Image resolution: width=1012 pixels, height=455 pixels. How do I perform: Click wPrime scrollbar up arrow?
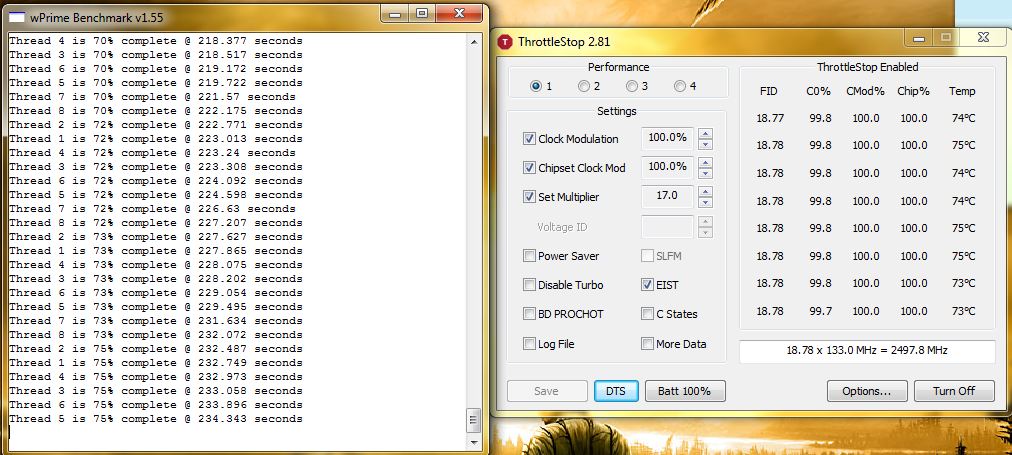click(x=474, y=42)
